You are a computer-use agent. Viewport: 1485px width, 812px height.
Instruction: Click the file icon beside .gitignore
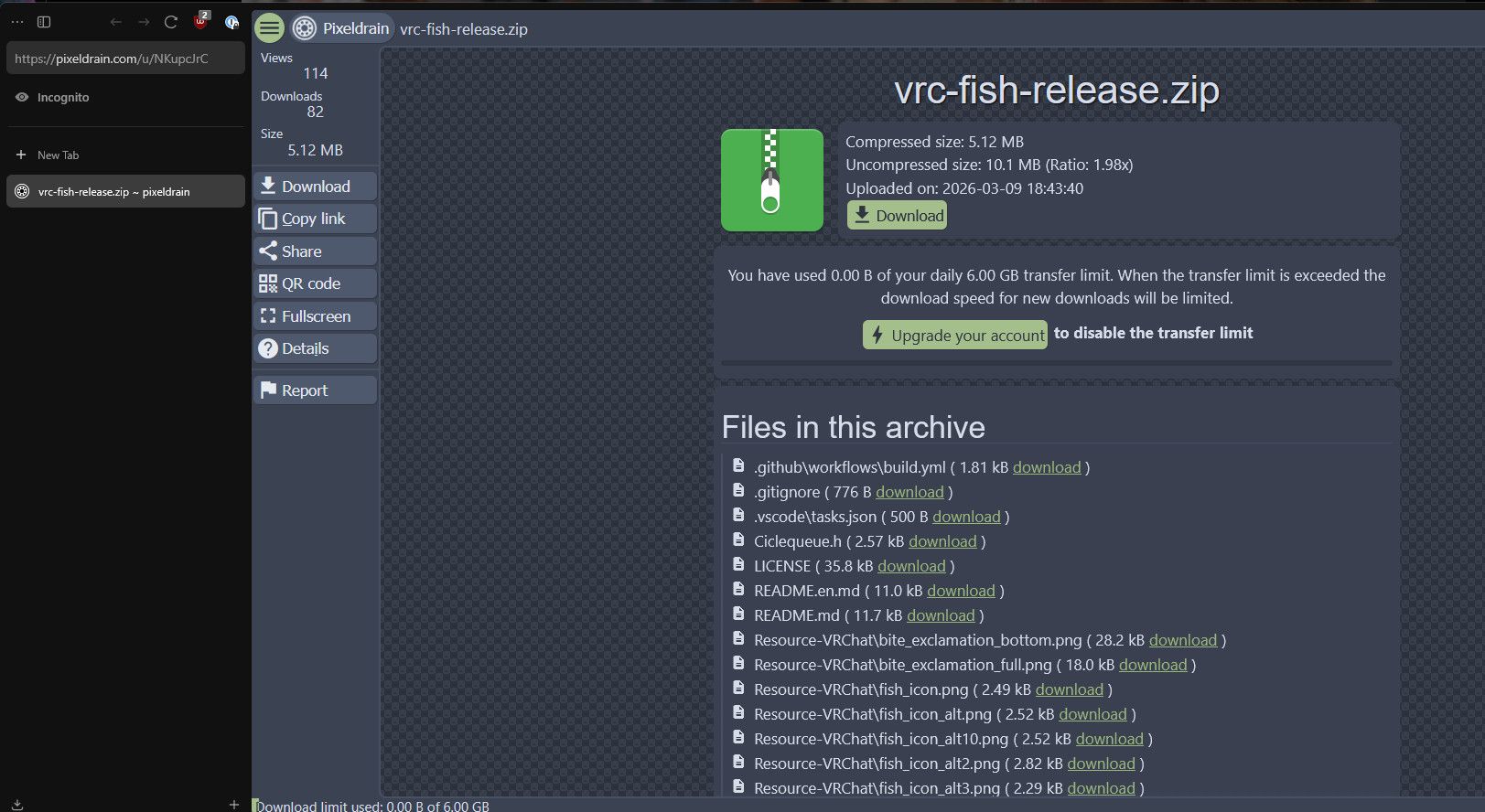pyautogui.click(x=738, y=490)
